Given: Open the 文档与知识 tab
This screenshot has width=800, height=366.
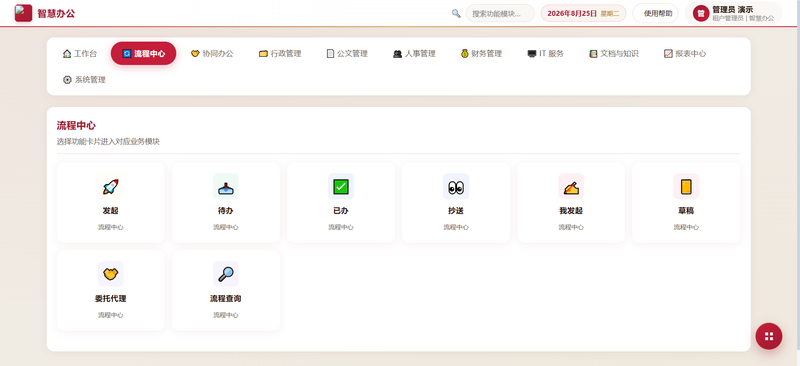Looking at the screenshot, I should (x=614, y=54).
